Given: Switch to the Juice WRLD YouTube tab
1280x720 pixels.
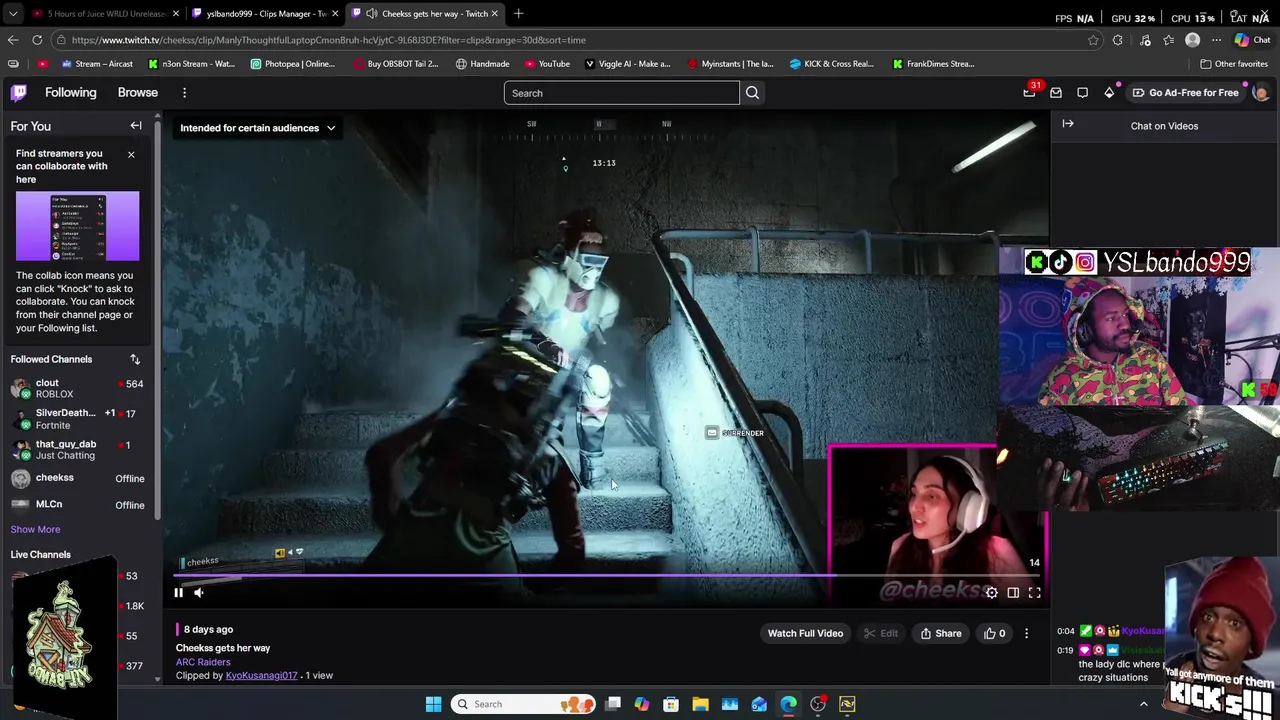Looking at the screenshot, I should point(105,14).
